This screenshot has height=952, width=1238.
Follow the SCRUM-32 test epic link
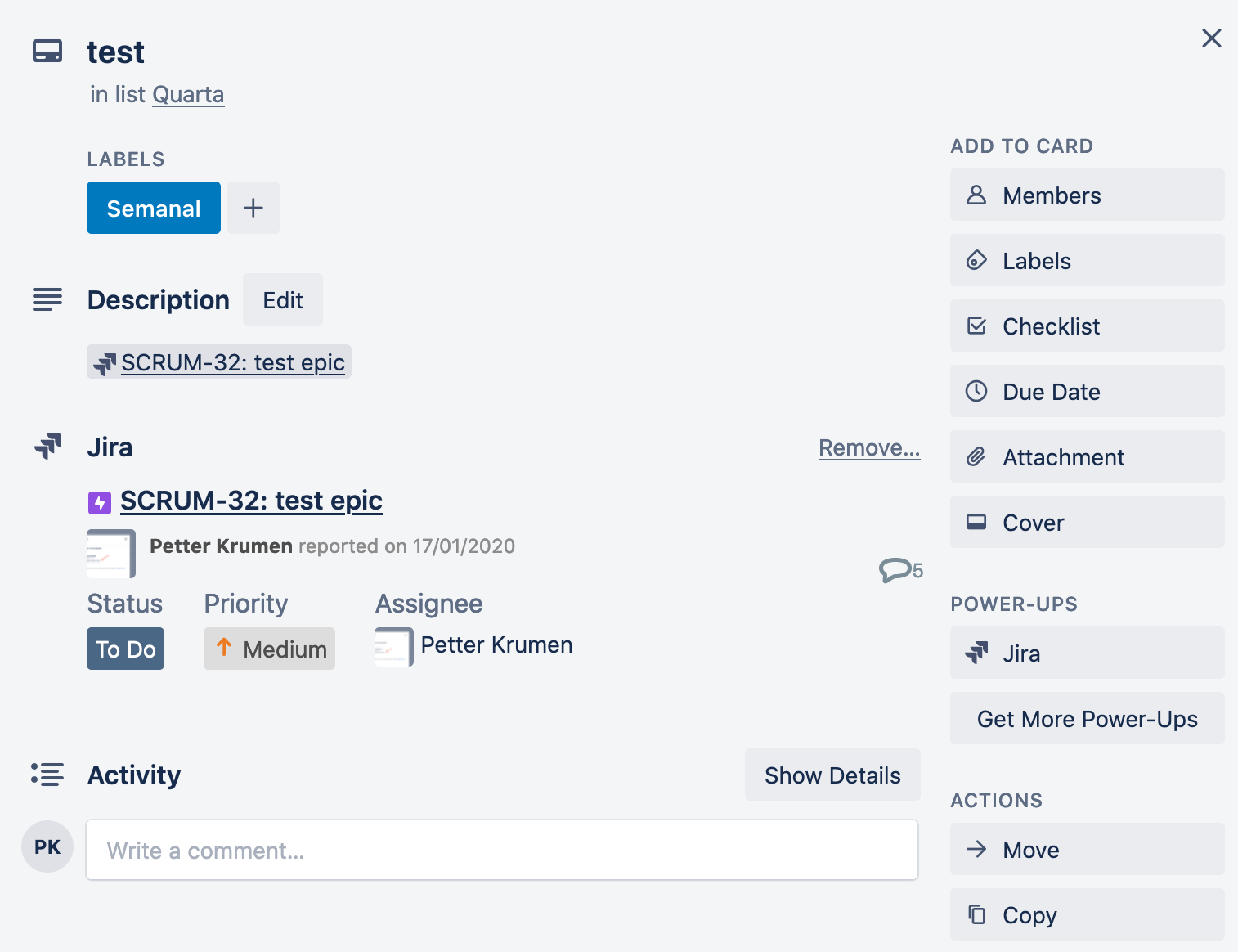click(251, 500)
